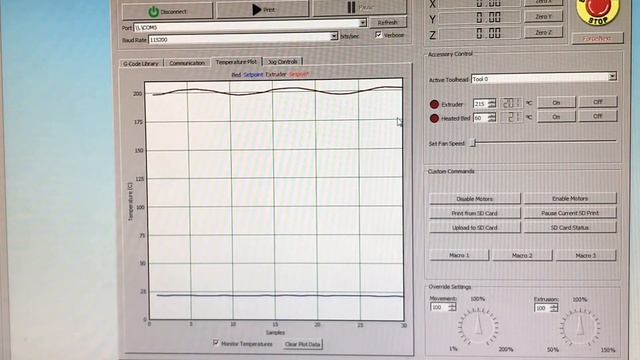640x360 pixels.
Task: Click the Set Fan Speed slider handle
Action: 473,142
